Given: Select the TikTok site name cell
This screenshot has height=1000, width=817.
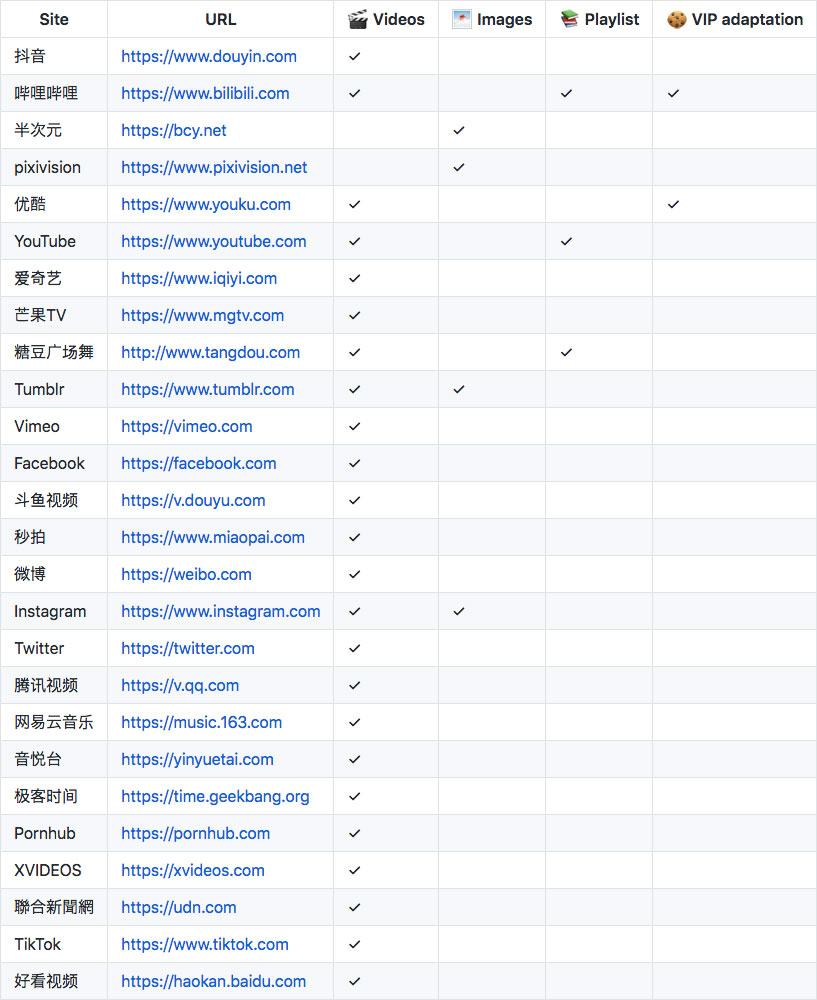Looking at the screenshot, I should (54, 944).
